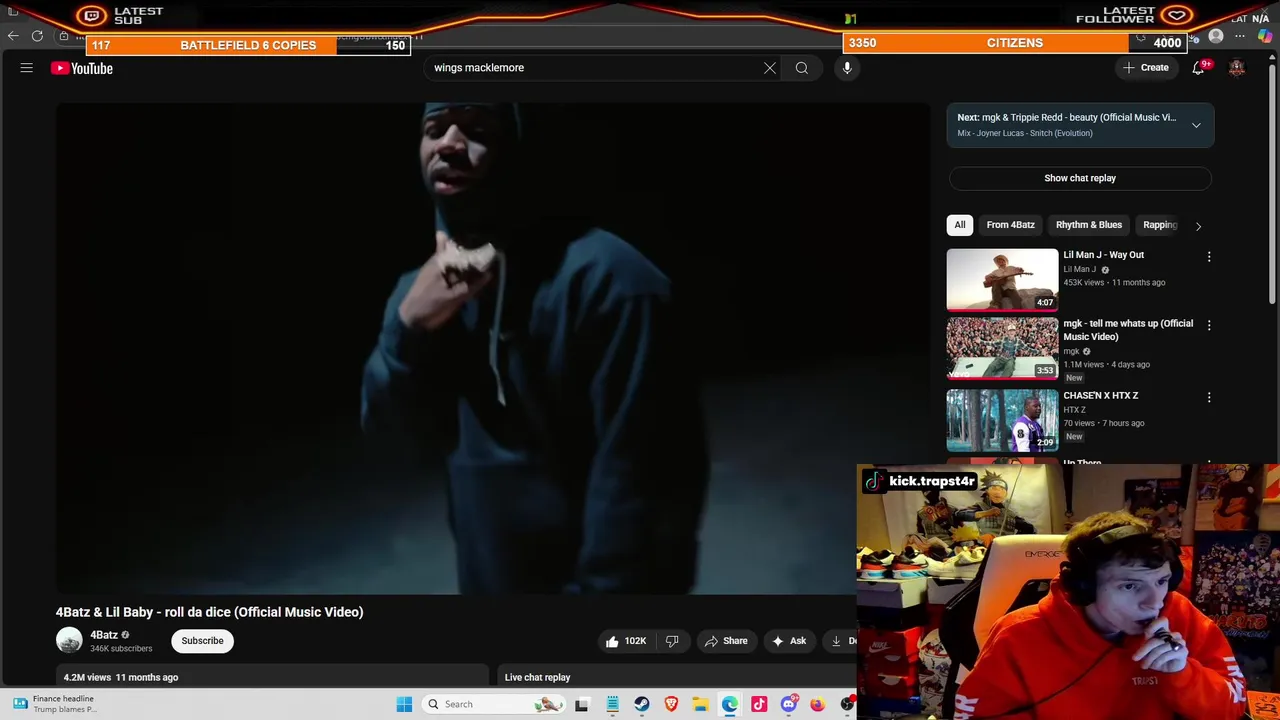
Task: Select the From 4Batz chip
Action: pyautogui.click(x=1011, y=225)
